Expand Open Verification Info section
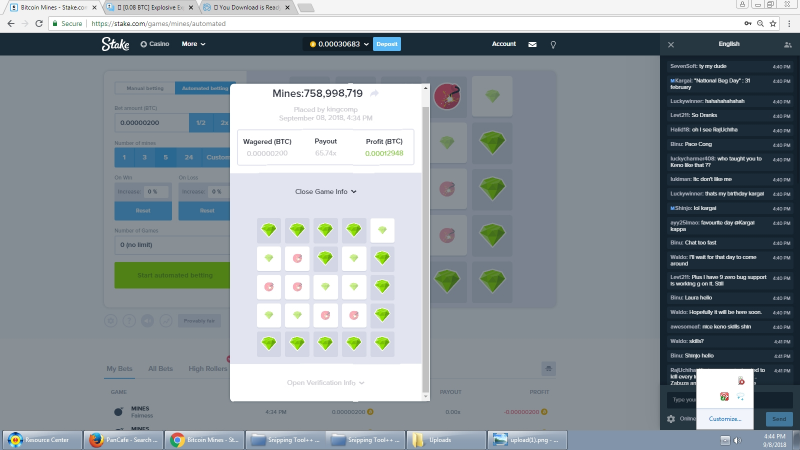 point(326,383)
